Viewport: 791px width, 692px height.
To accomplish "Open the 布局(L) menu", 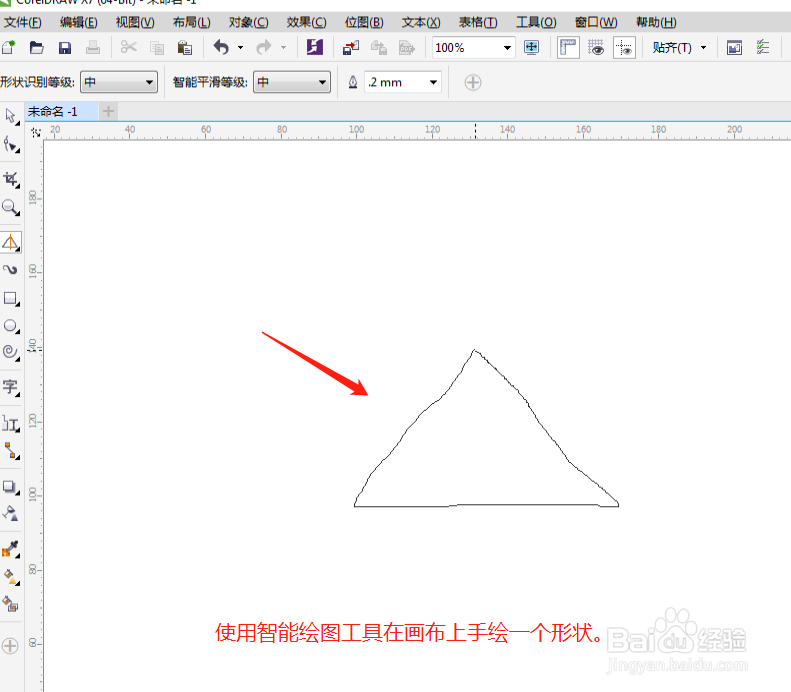I will click(192, 22).
